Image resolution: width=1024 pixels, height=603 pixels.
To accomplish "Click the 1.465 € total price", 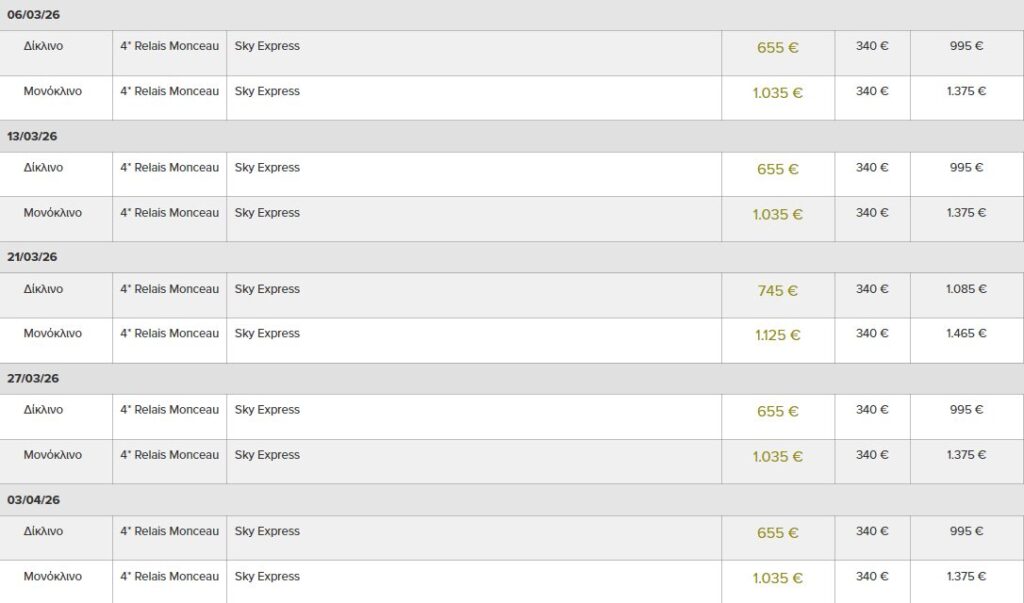I will (x=966, y=333).
